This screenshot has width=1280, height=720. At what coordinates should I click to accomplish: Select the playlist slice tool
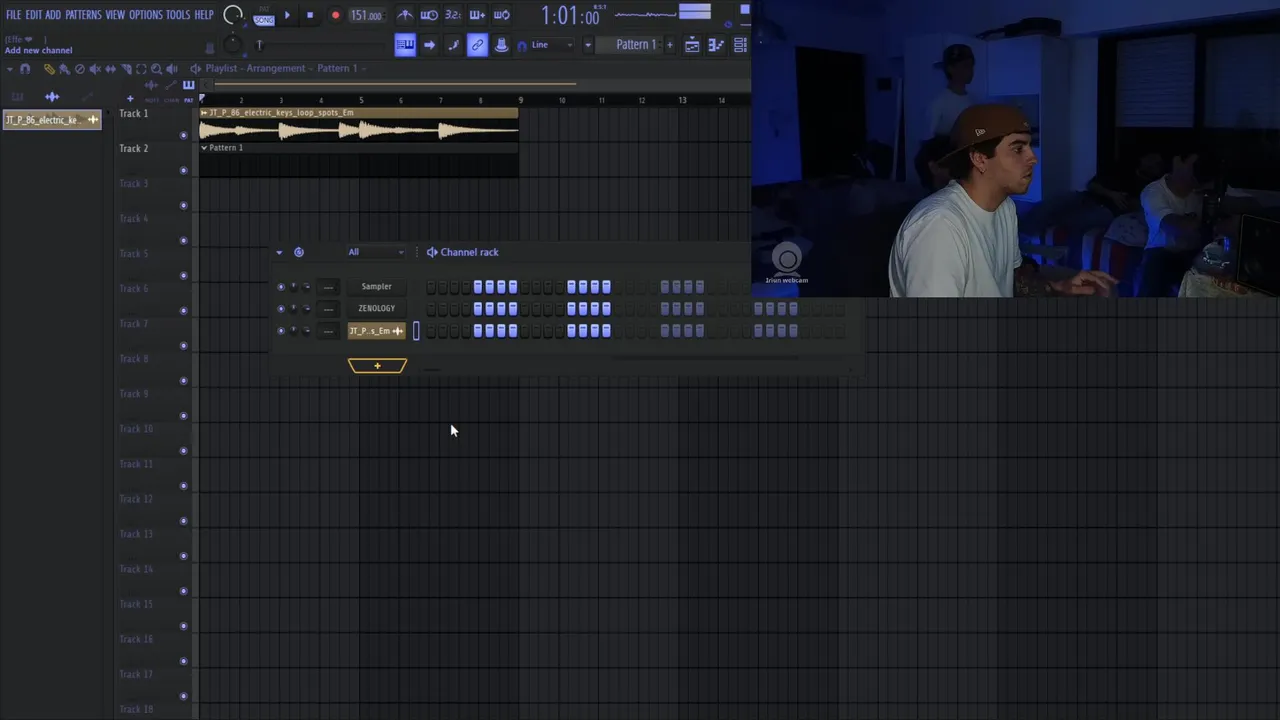pyautogui.click(x=126, y=69)
